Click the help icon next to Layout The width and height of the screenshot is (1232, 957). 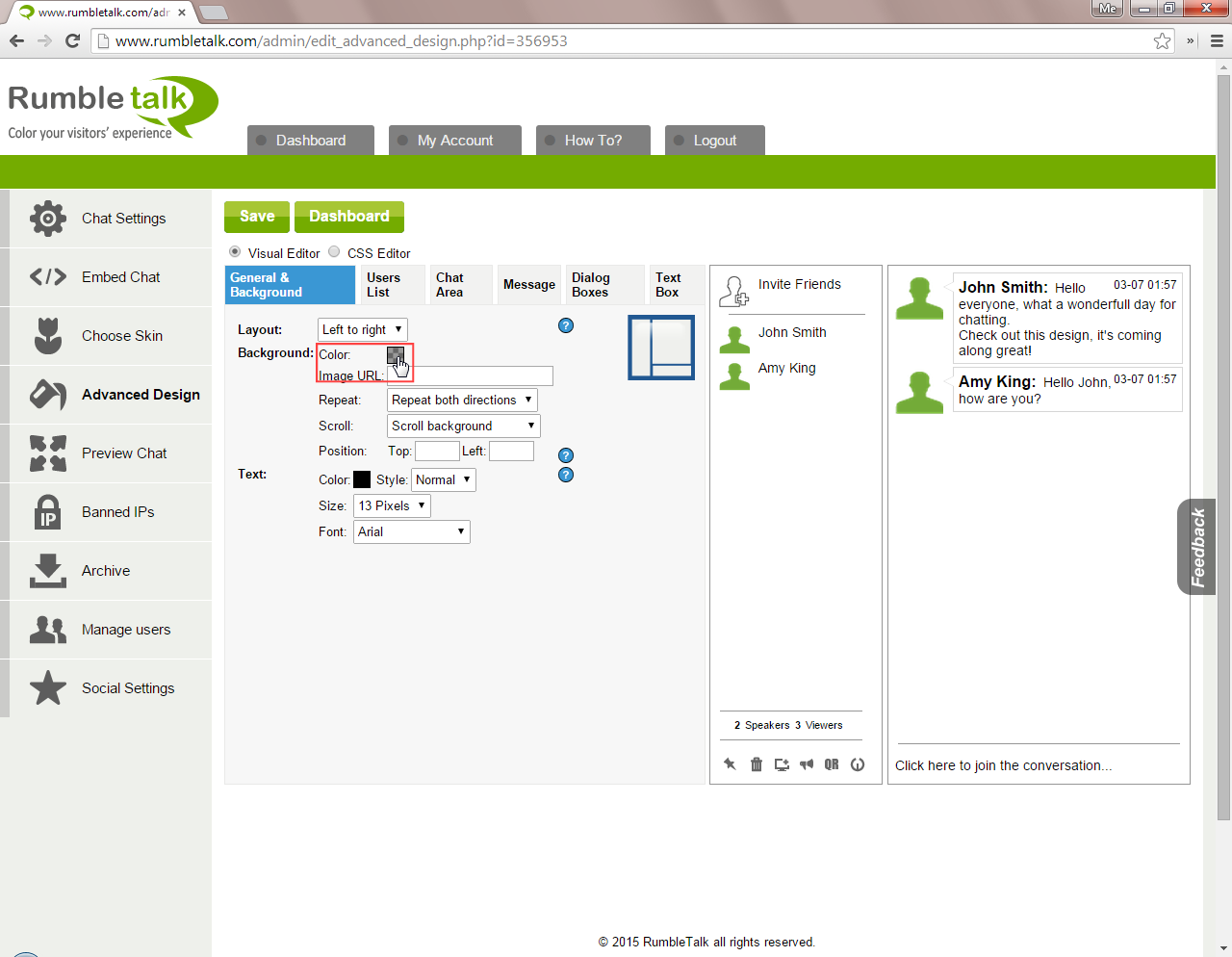[x=566, y=325]
